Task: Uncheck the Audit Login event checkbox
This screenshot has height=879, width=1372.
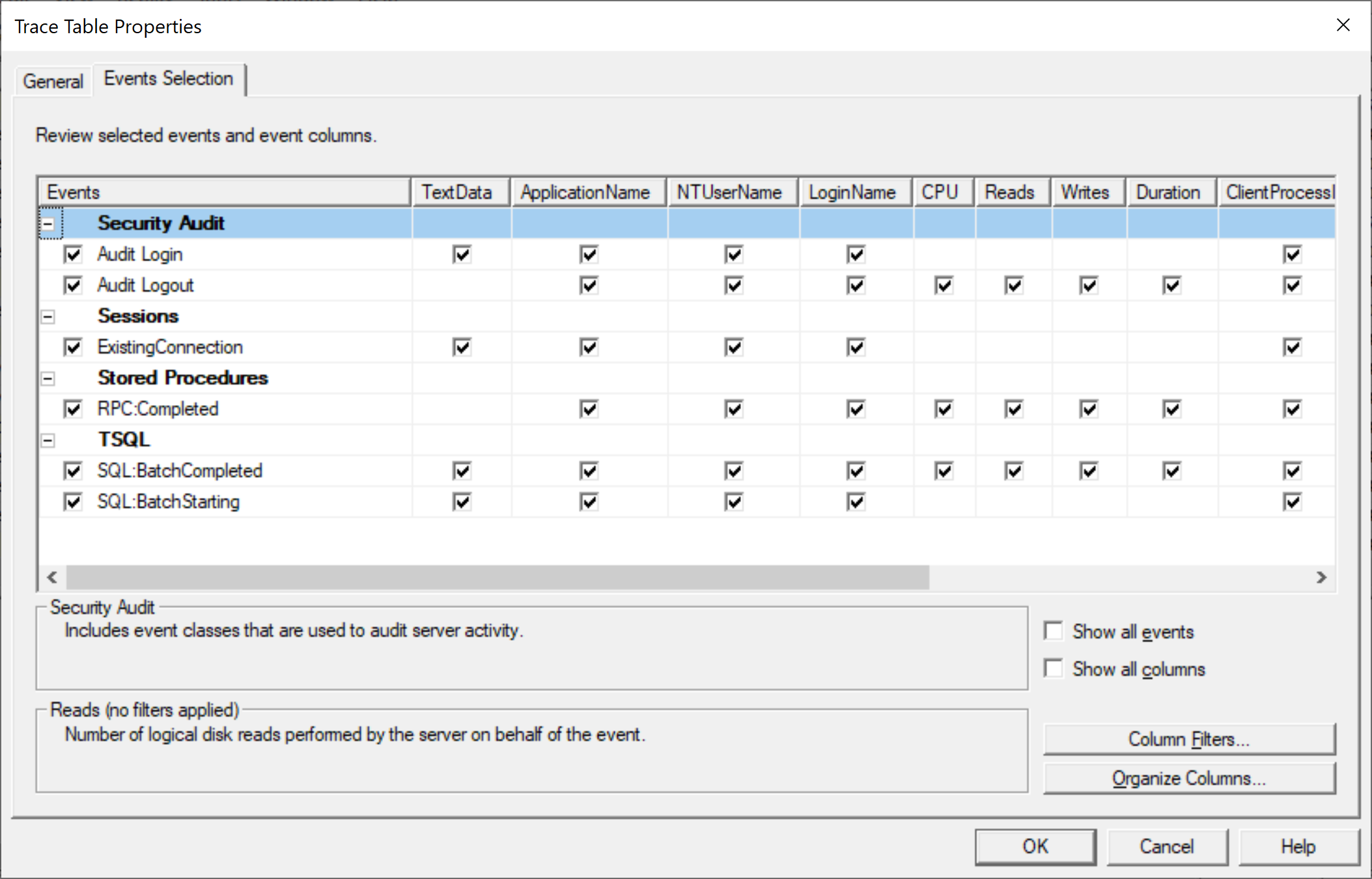Action: point(73,255)
